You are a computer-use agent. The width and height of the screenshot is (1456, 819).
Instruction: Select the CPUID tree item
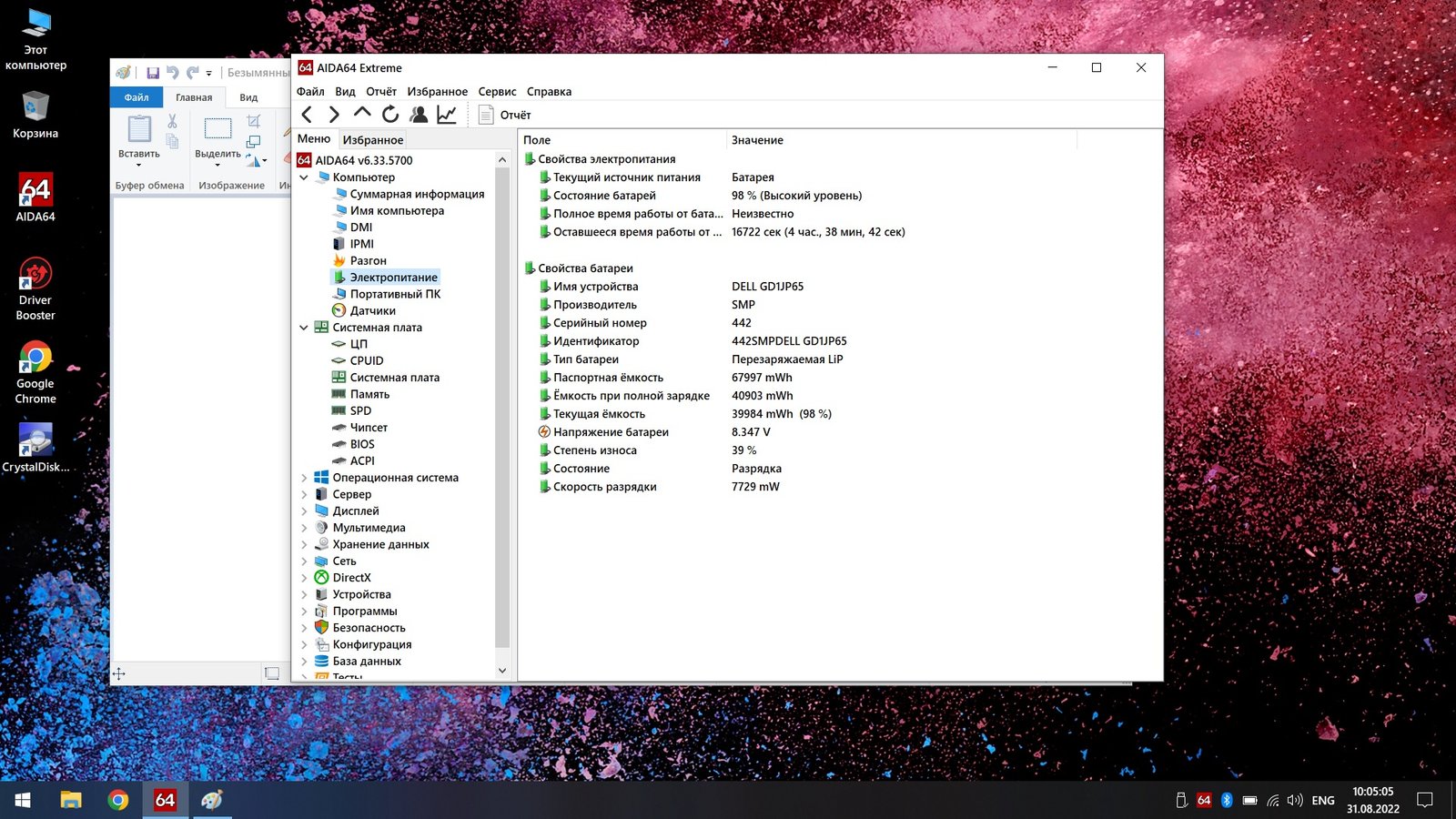[367, 361]
